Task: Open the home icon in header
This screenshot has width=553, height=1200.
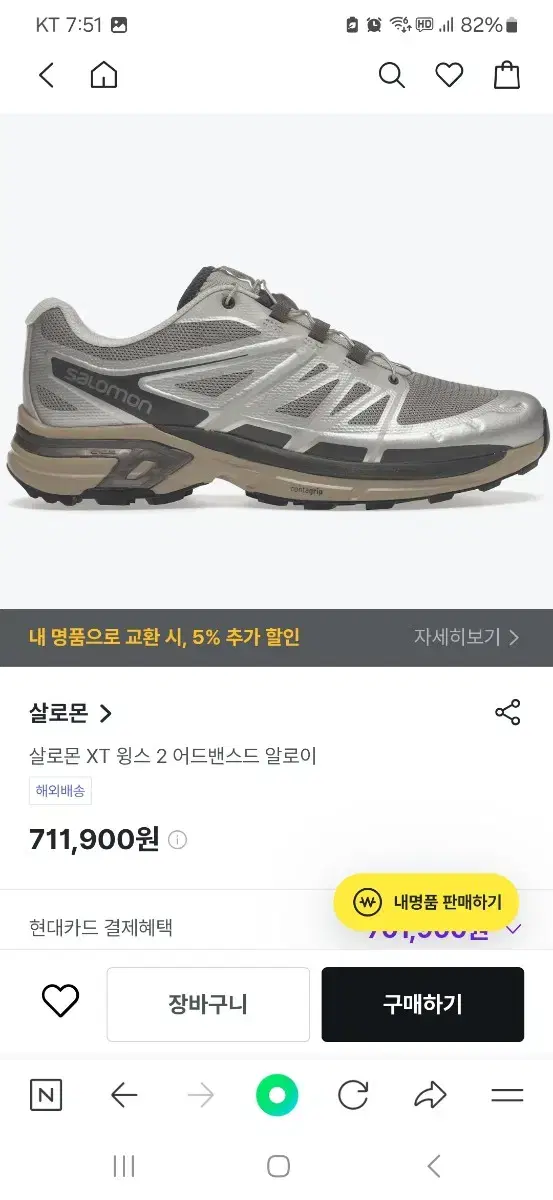Action: pyautogui.click(x=104, y=75)
